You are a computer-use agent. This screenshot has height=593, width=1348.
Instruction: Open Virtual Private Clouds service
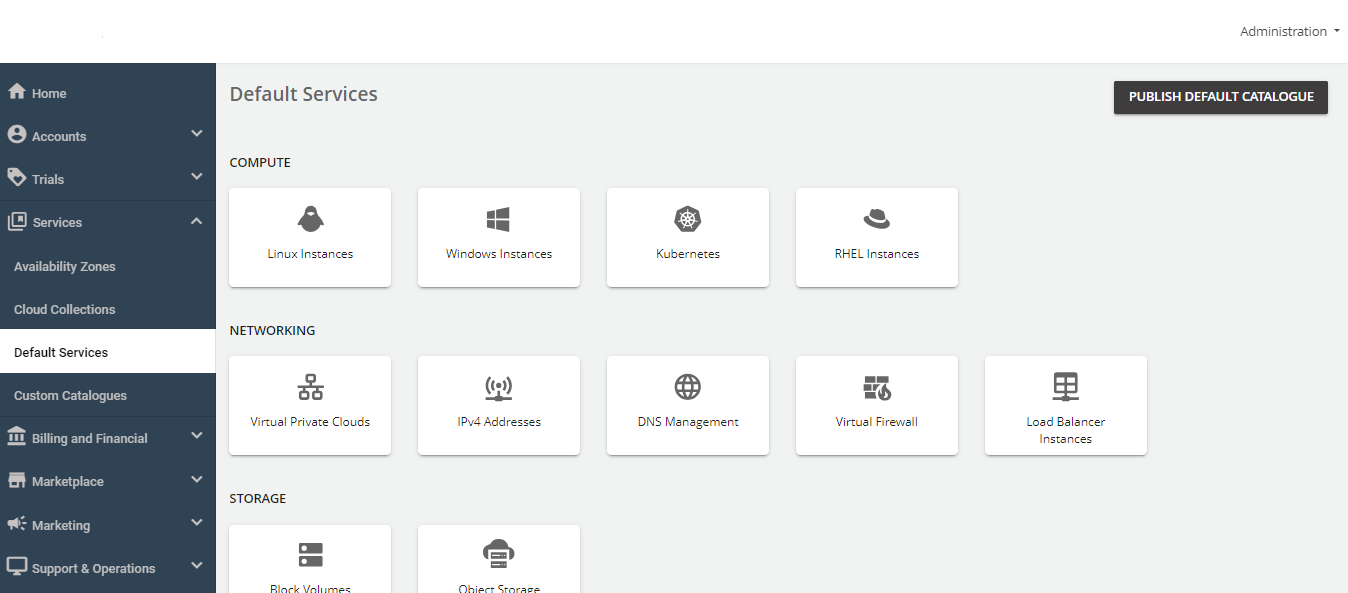(310, 405)
